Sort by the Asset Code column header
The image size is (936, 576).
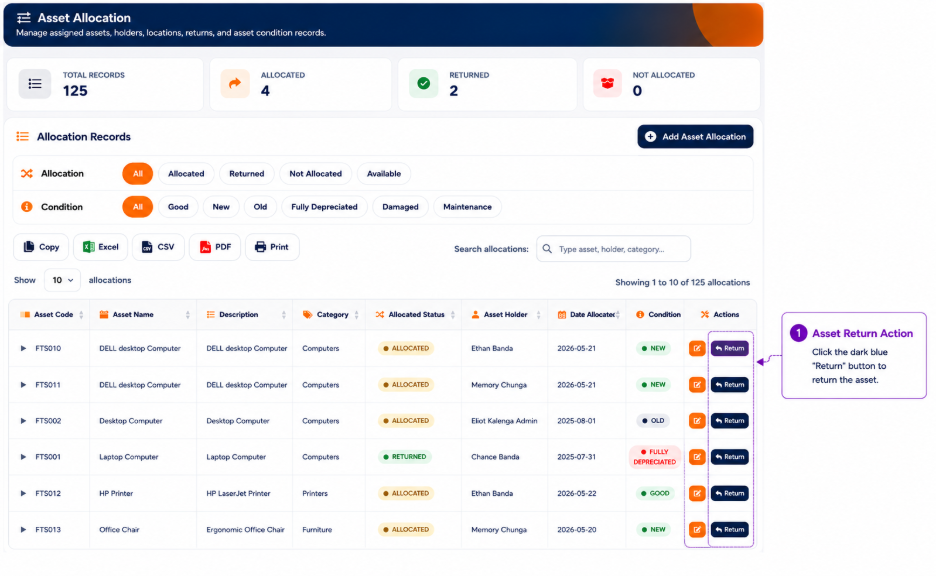[x=53, y=315]
